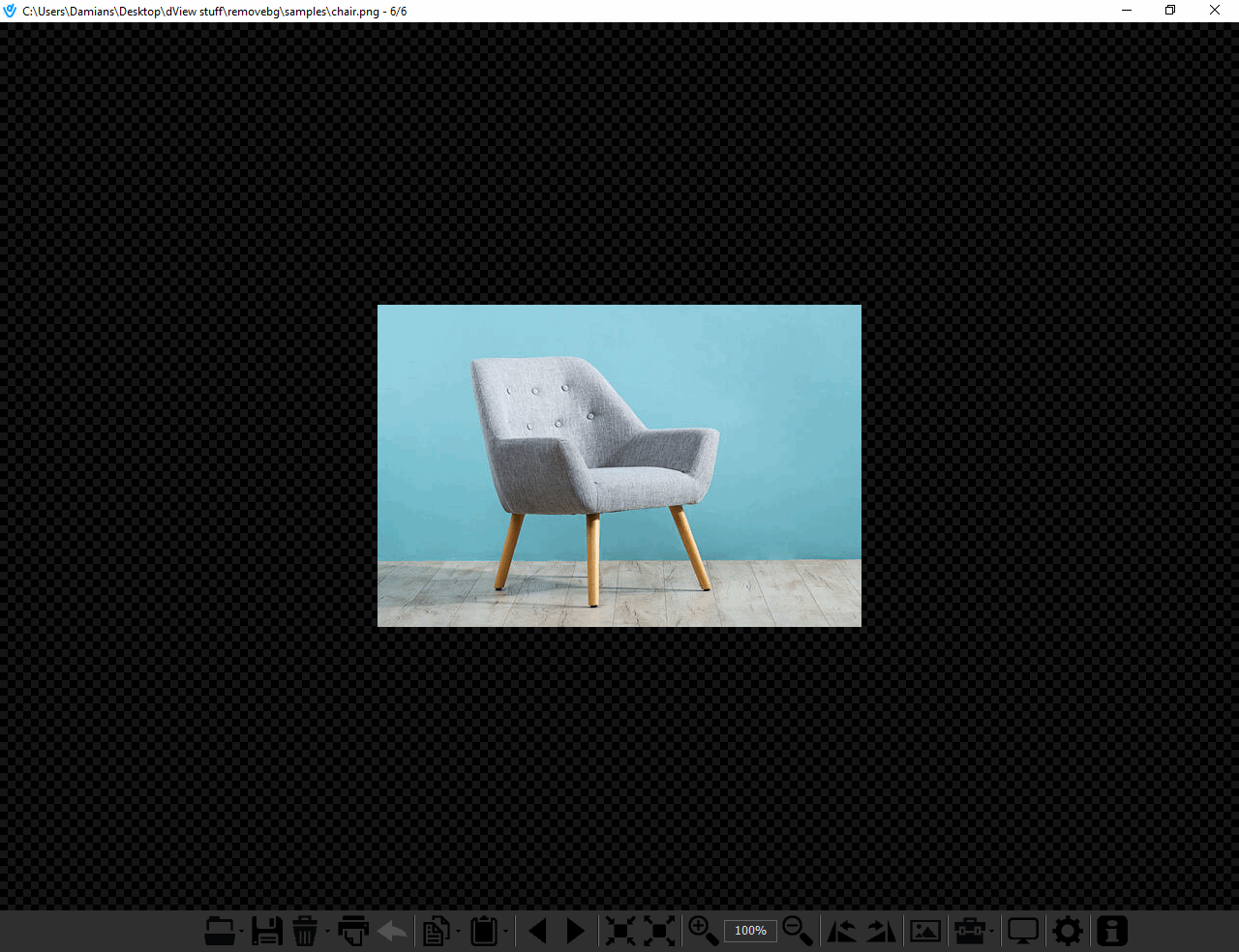Click the undo arrow icon
The image size is (1239, 952).
coord(392,931)
